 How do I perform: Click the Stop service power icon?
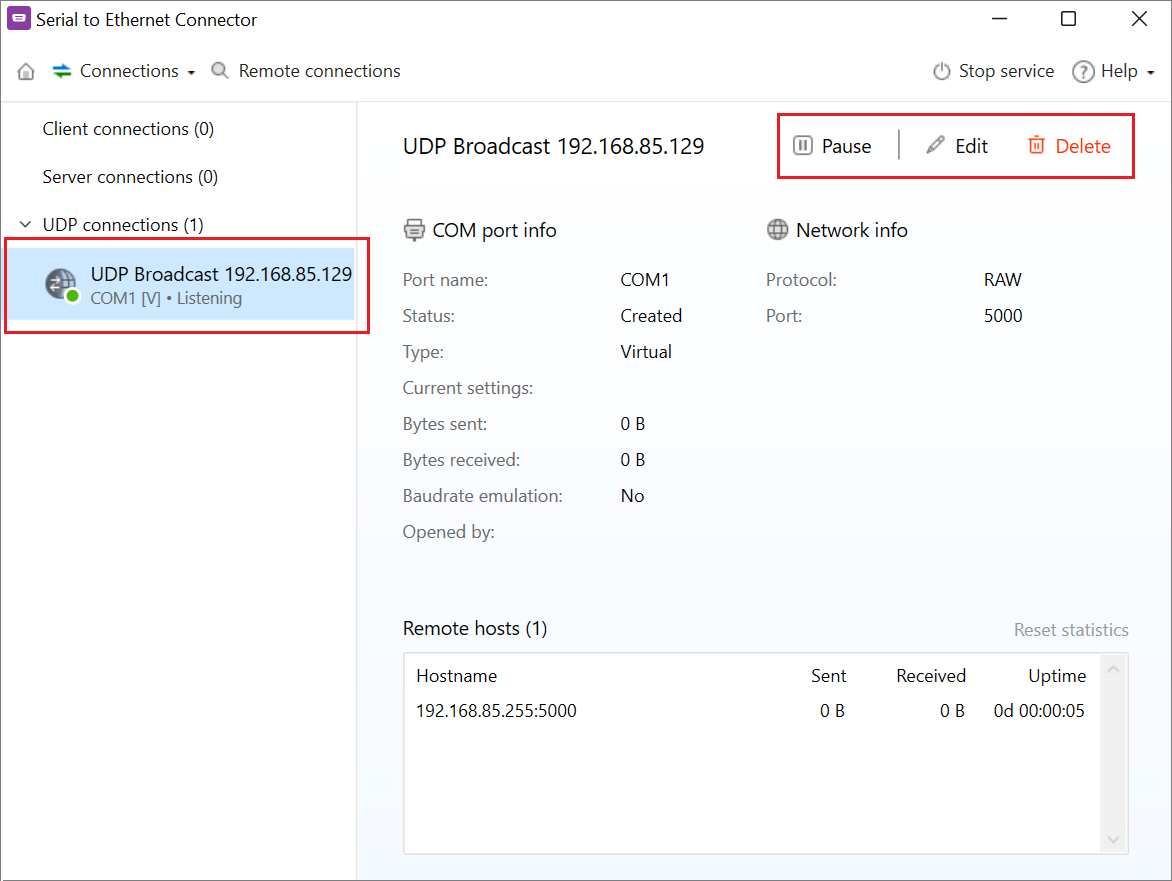coord(942,71)
